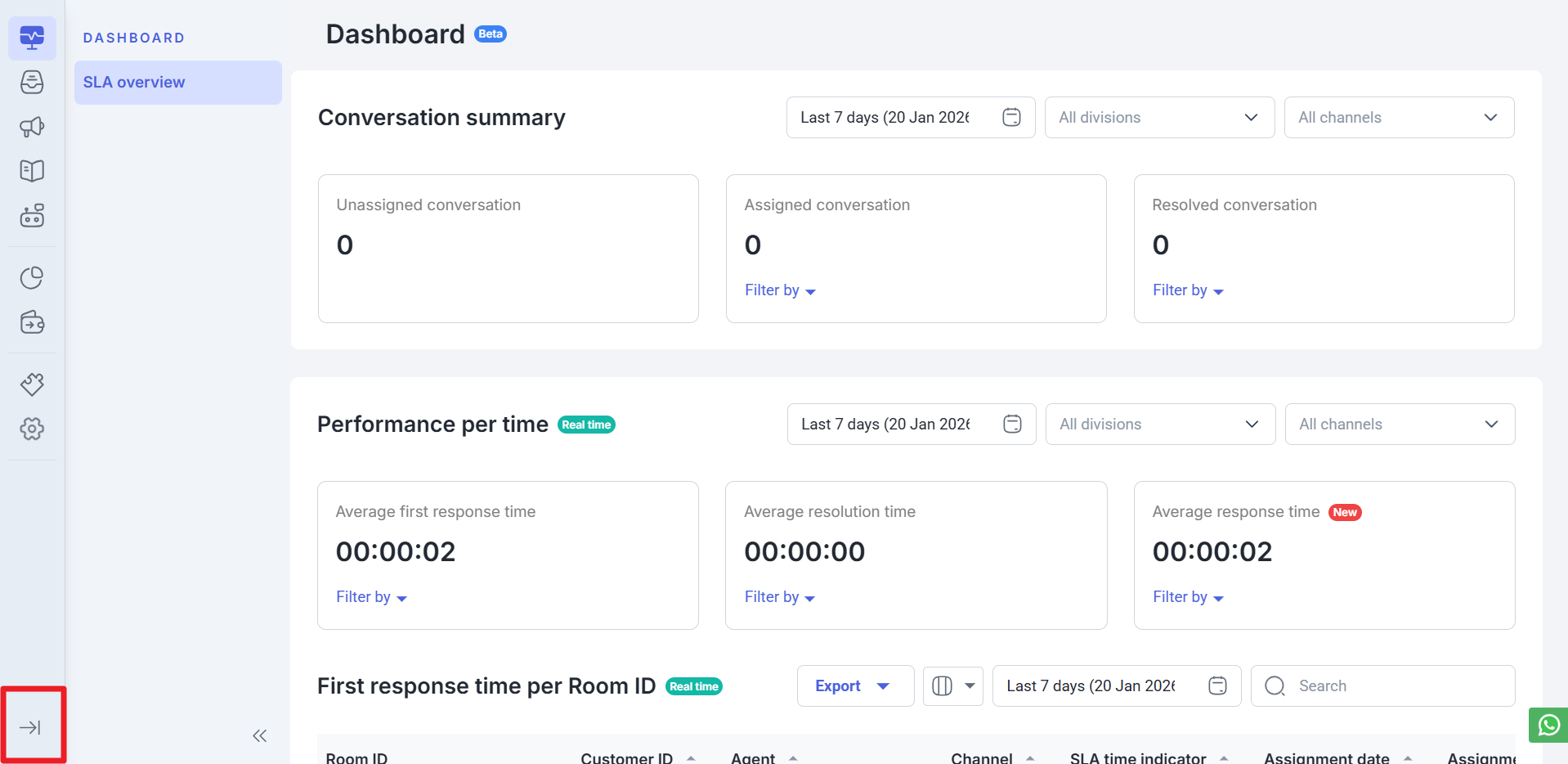Image resolution: width=1568 pixels, height=764 pixels.
Task: Click the WhatsApp floating icon
Action: [1548, 725]
